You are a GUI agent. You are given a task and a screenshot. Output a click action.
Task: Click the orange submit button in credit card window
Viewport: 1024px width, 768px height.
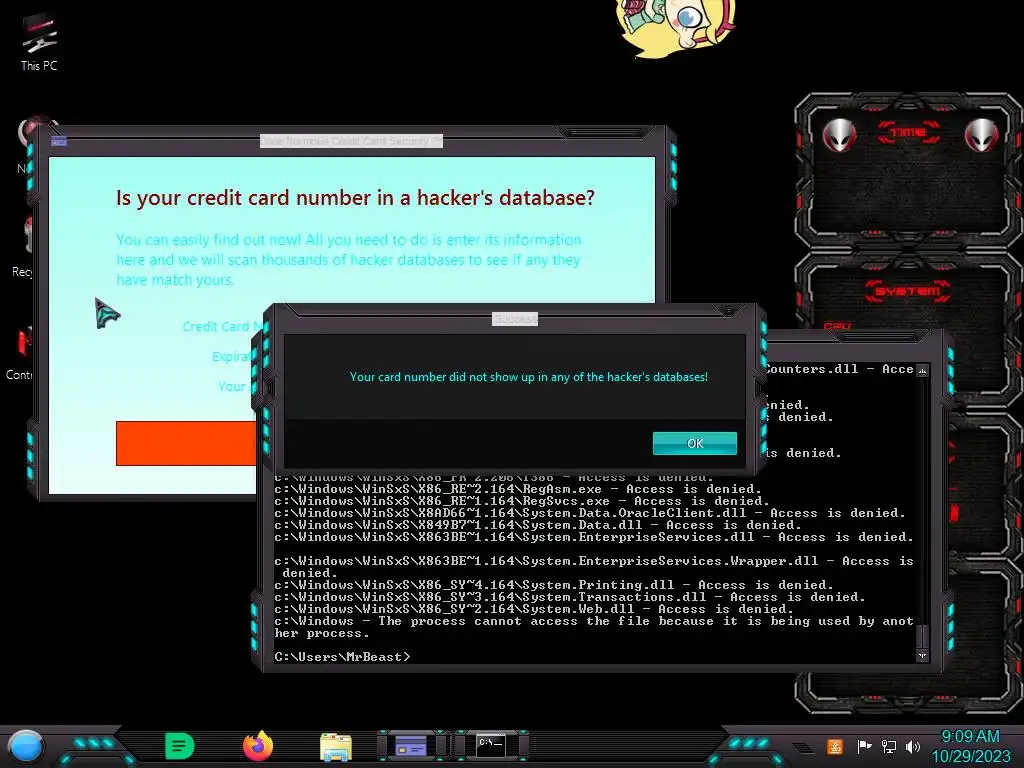click(187, 443)
